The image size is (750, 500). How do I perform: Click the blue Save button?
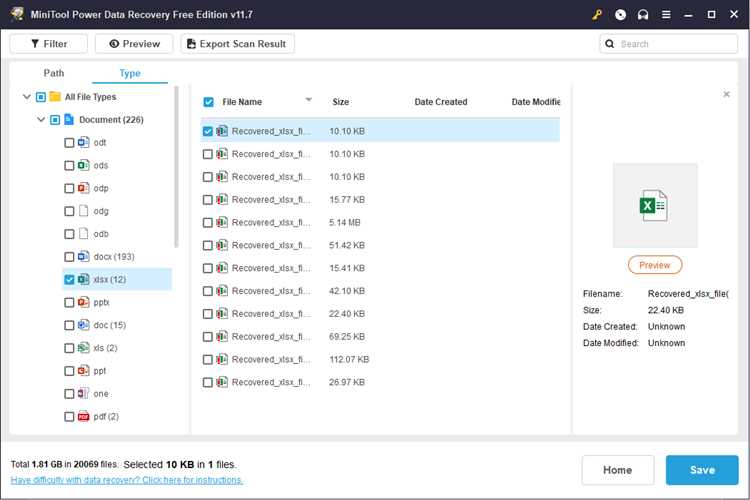[x=702, y=470]
